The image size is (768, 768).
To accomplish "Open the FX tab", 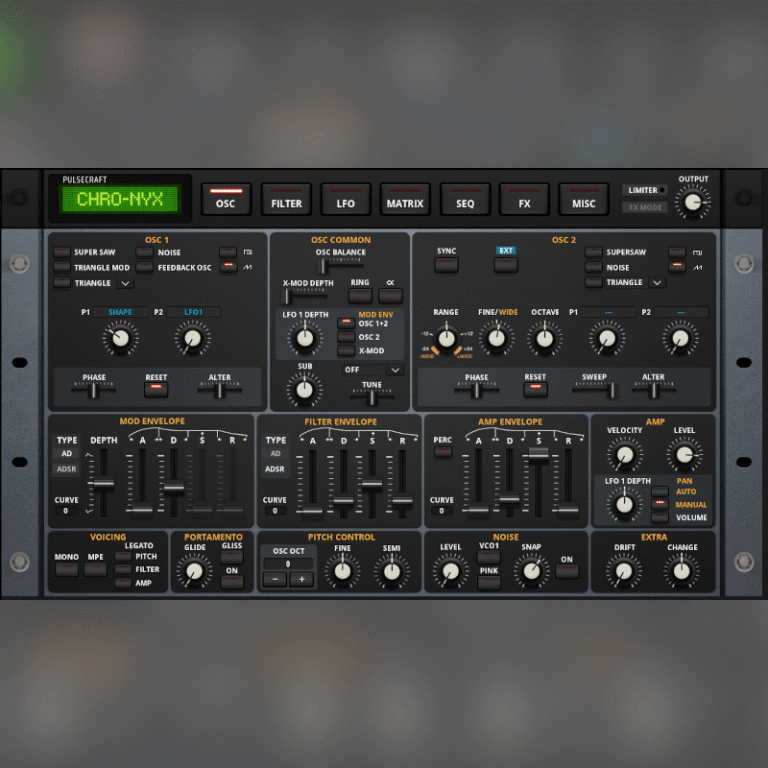I will (x=524, y=199).
